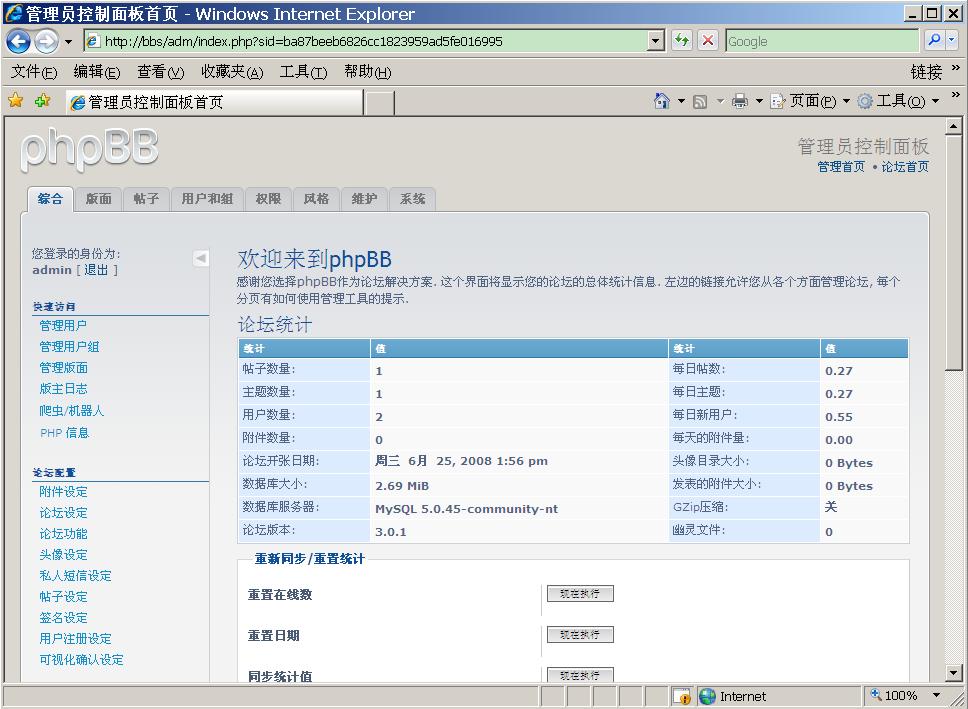Click the Google search input box
Screen dimensions: 968x709
(822, 41)
